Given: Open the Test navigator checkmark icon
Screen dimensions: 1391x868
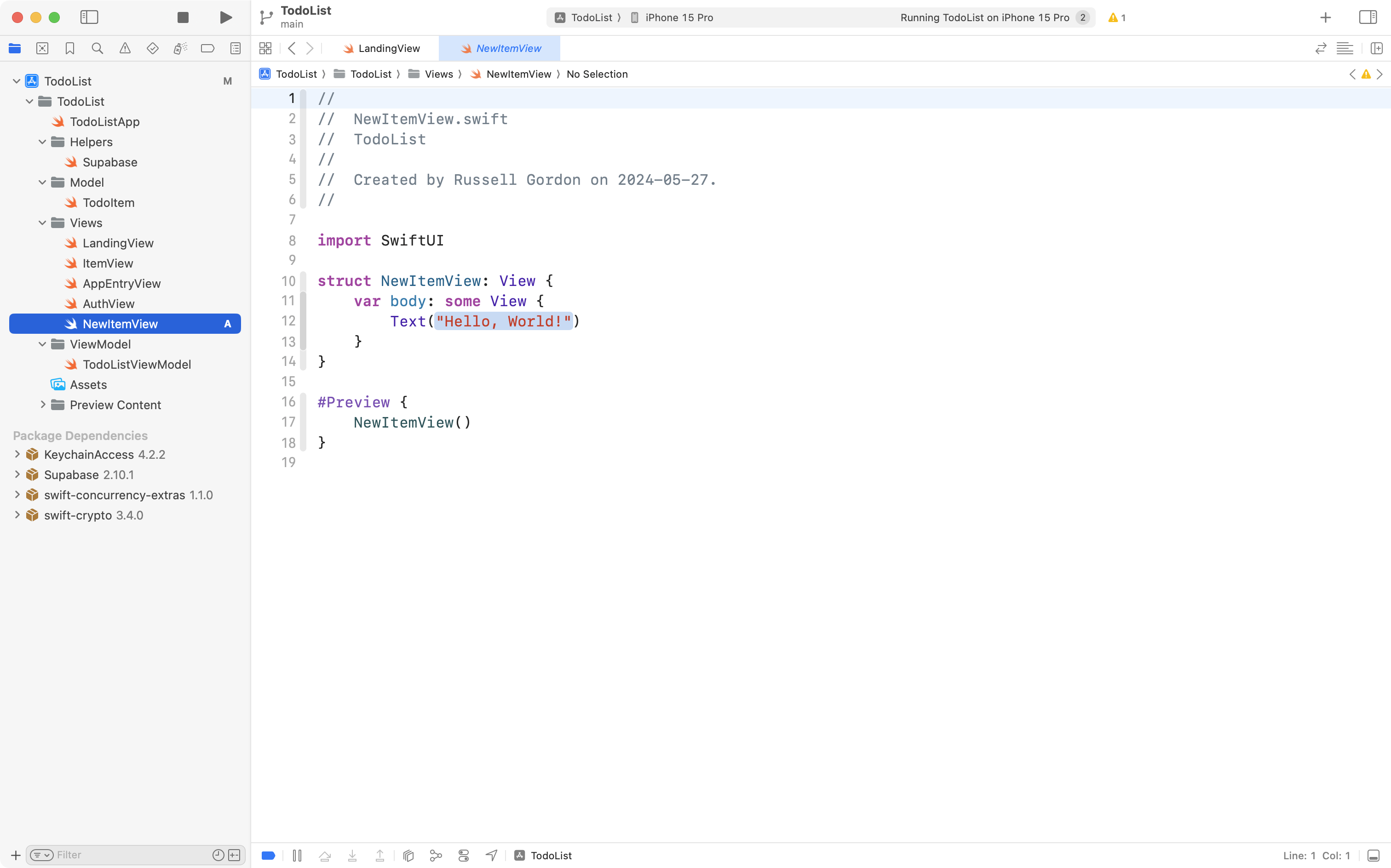Looking at the screenshot, I should [152, 48].
